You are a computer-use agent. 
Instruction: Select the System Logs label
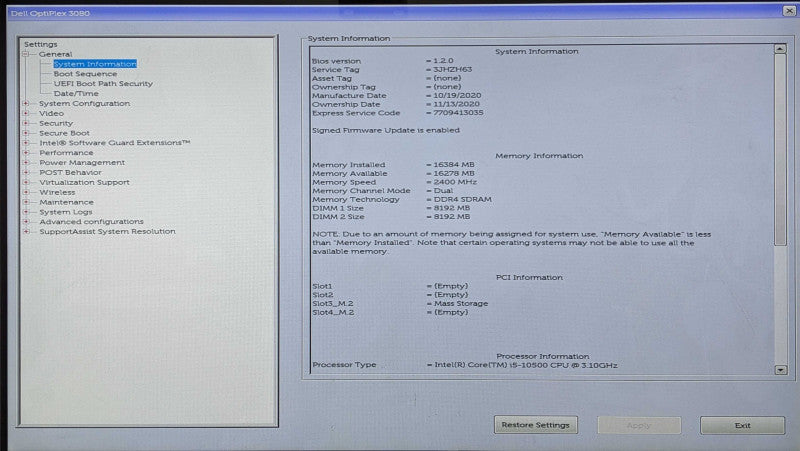(x=66, y=212)
